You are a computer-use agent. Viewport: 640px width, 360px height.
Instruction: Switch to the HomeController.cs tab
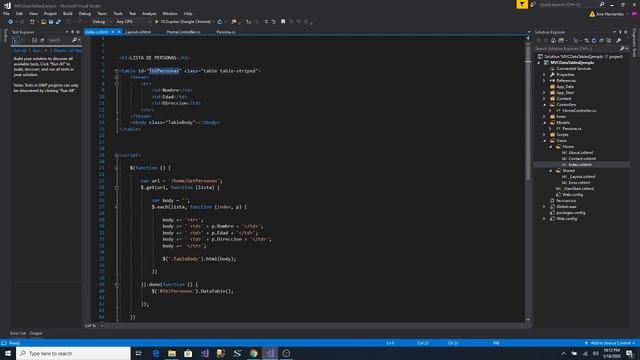point(183,32)
